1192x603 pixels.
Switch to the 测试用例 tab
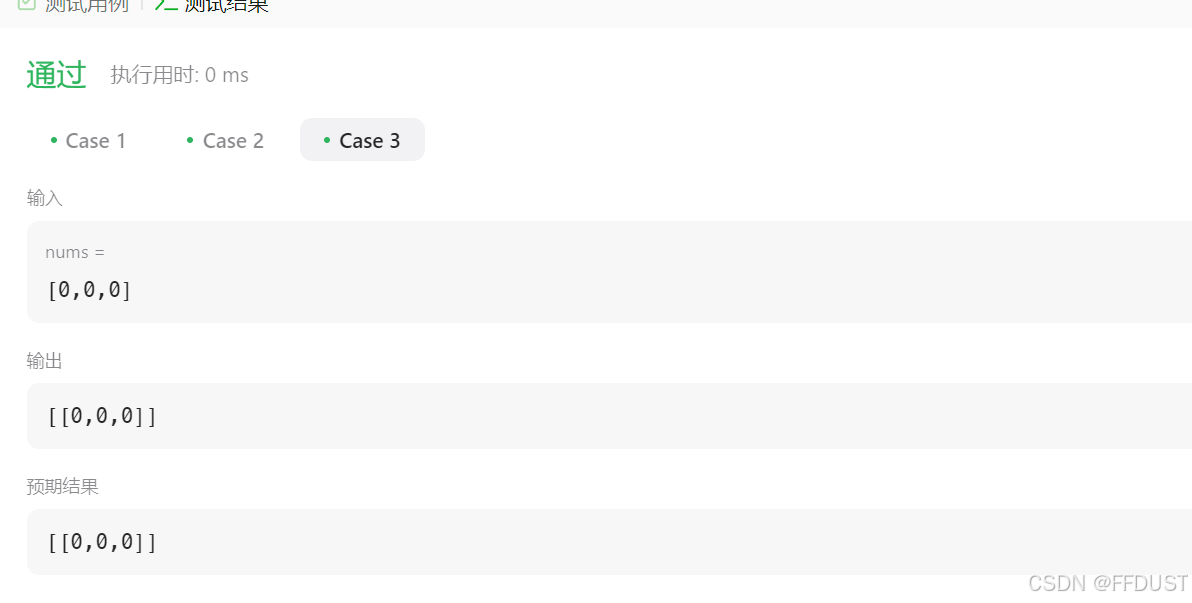74,5
